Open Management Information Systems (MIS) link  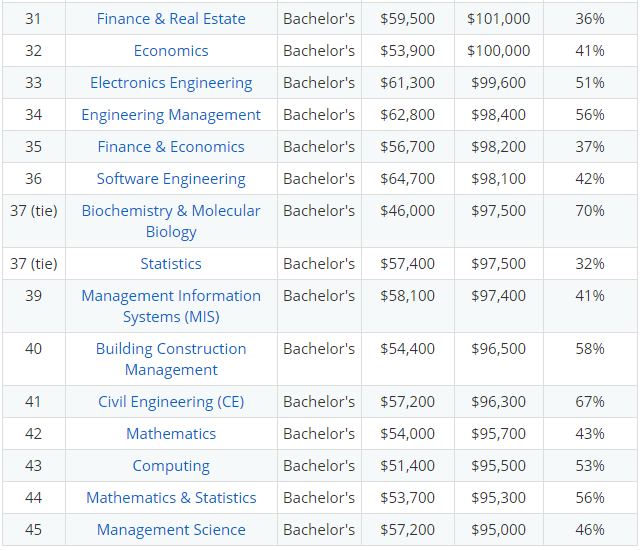click(x=171, y=306)
